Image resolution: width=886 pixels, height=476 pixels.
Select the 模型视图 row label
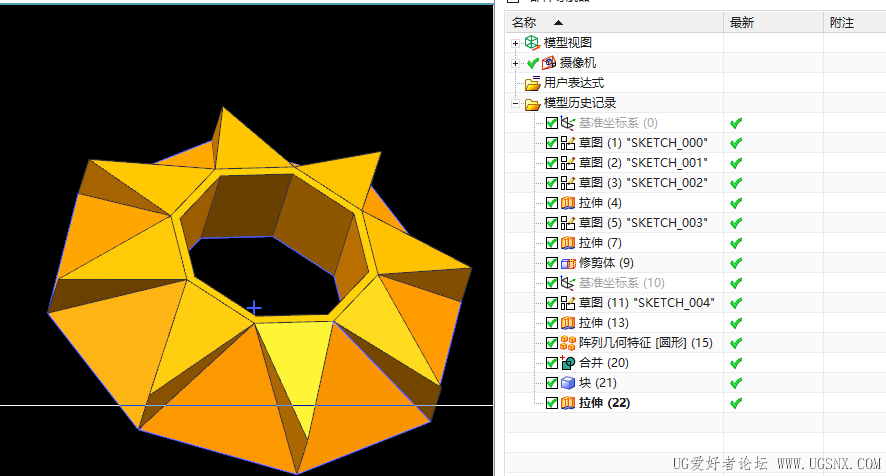click(568, 42)
